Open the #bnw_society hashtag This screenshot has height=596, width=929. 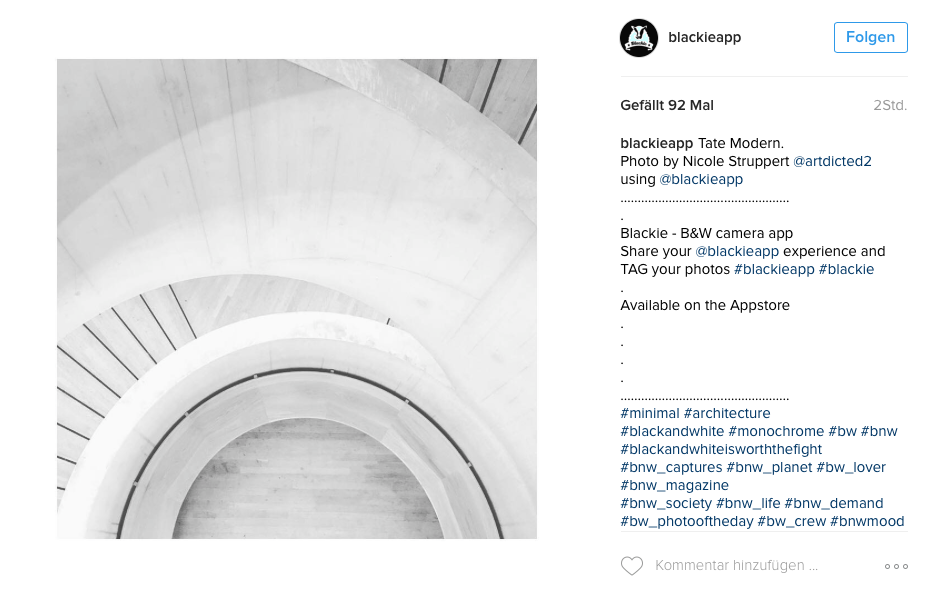pos(666,504)
